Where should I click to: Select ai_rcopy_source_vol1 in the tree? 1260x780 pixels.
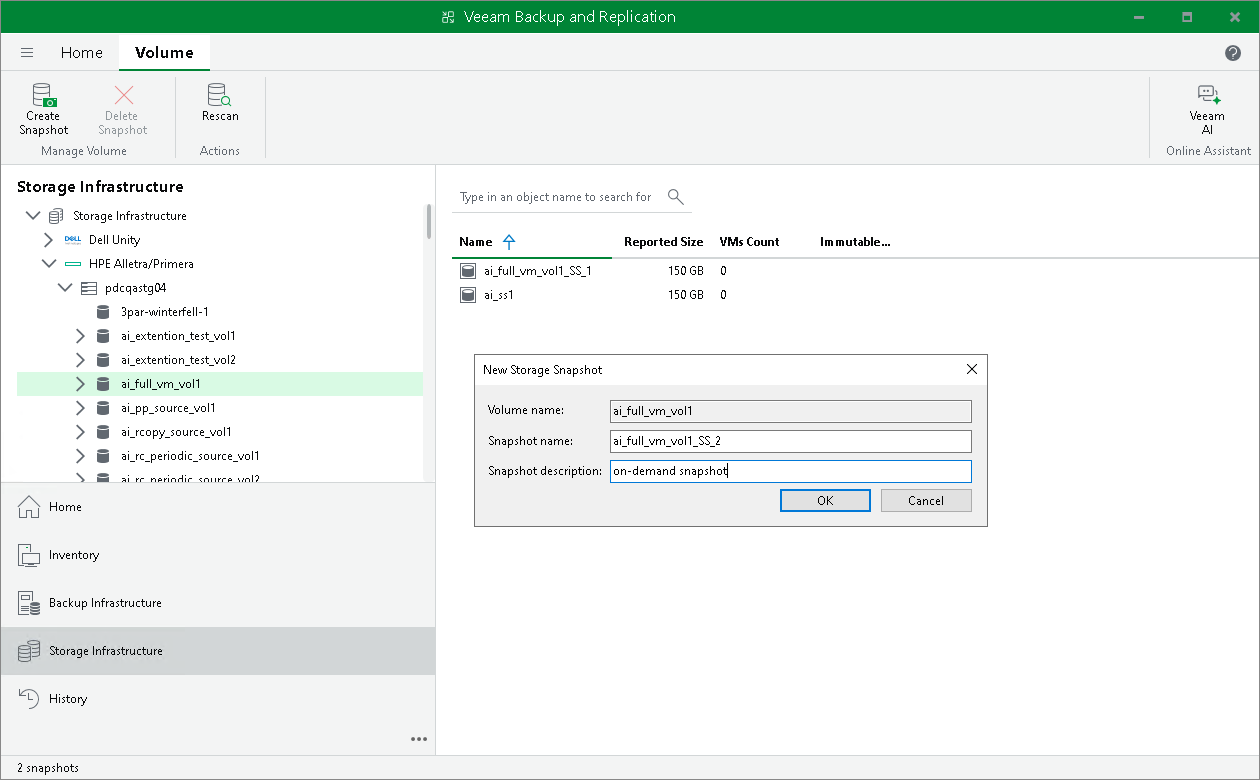point(176,432)
